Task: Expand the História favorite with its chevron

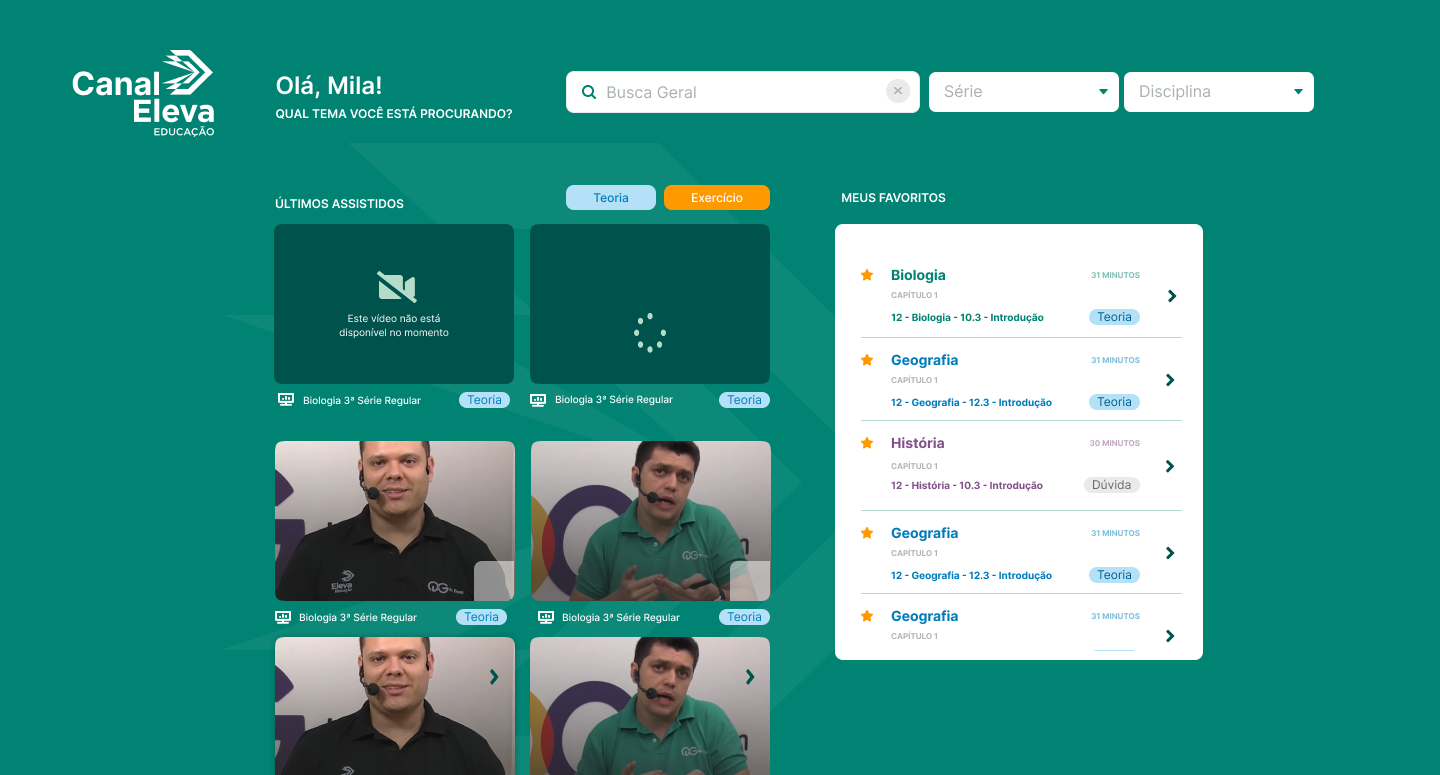Action: coord(1172,466)
